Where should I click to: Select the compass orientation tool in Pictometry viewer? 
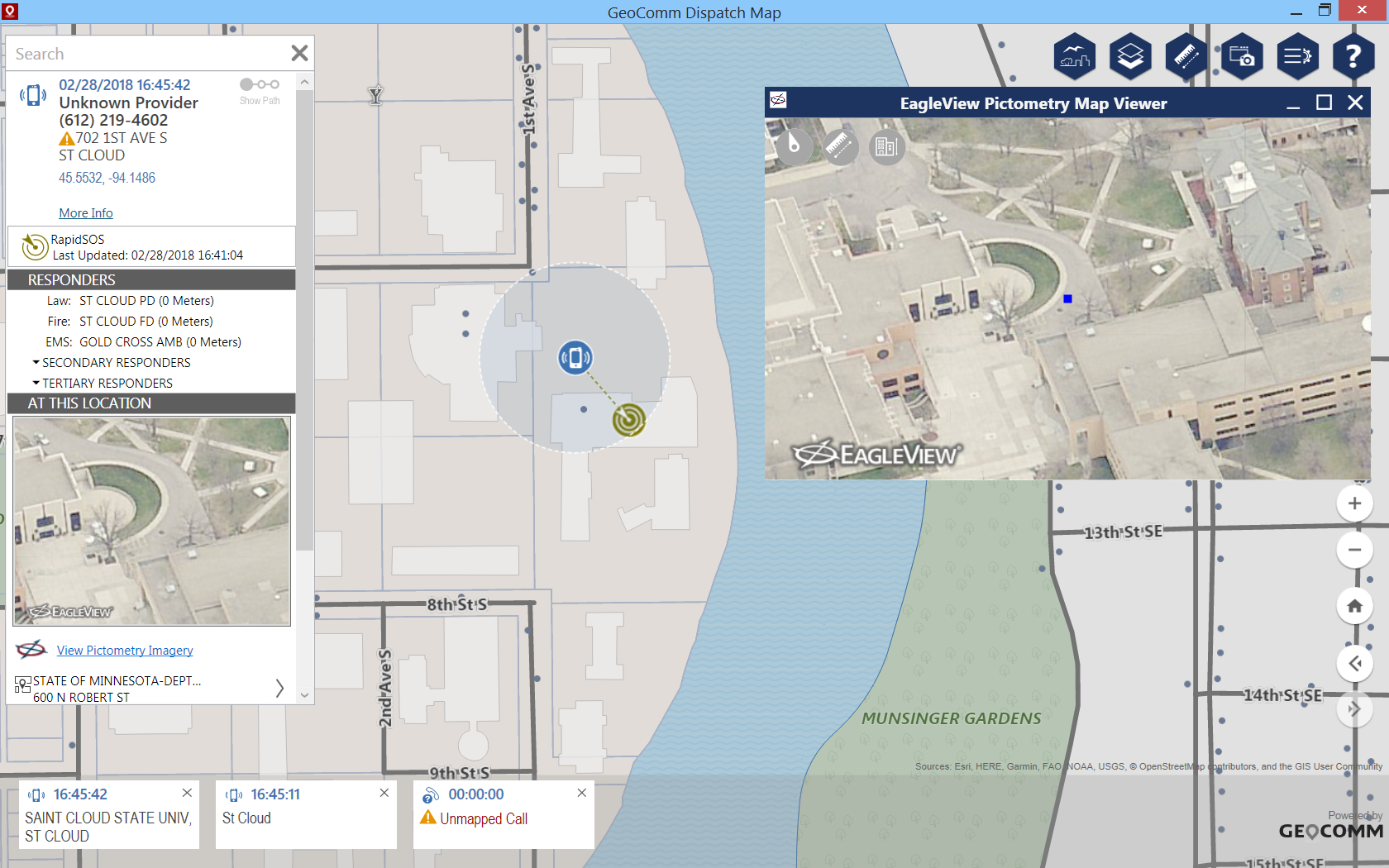tap(794, 146)
